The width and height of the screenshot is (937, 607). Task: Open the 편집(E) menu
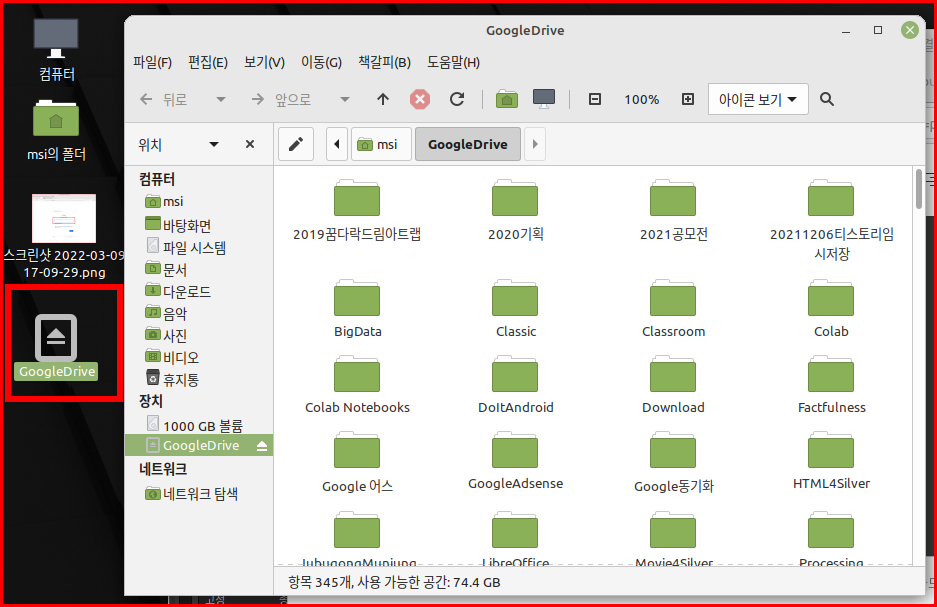(x=208, y=62)
